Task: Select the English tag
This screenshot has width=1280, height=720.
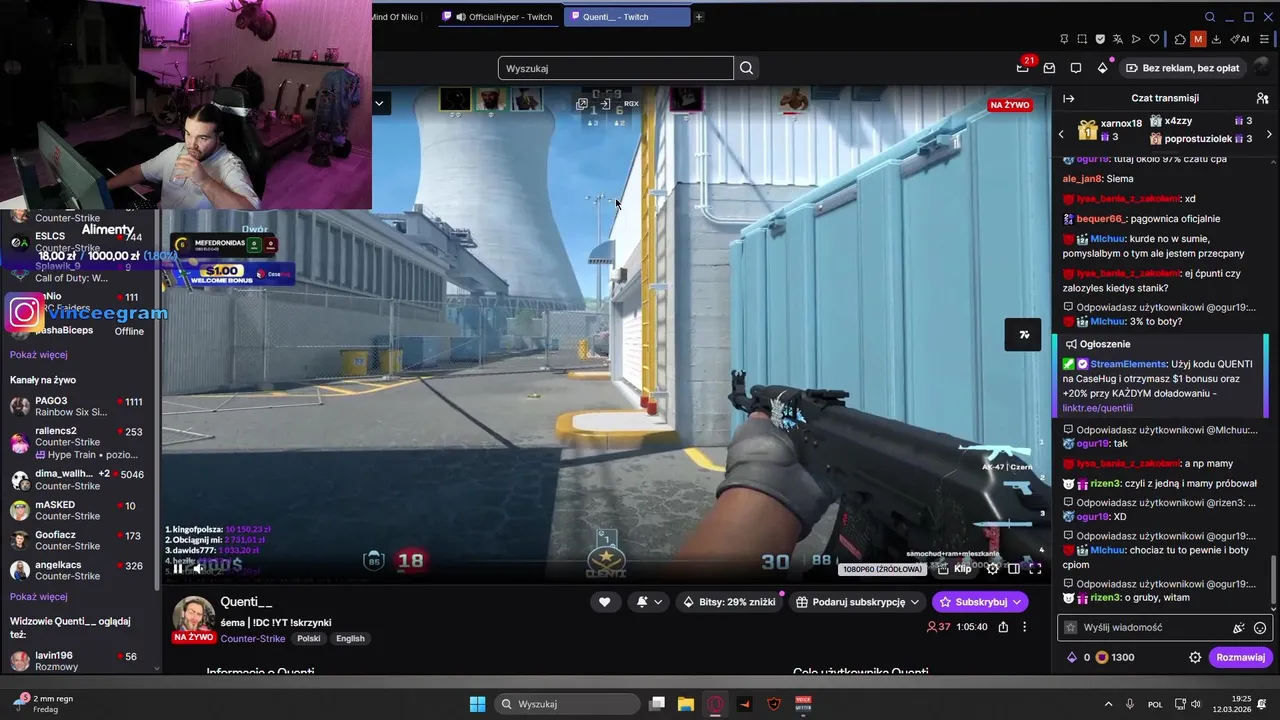Action: pos(350,638)
